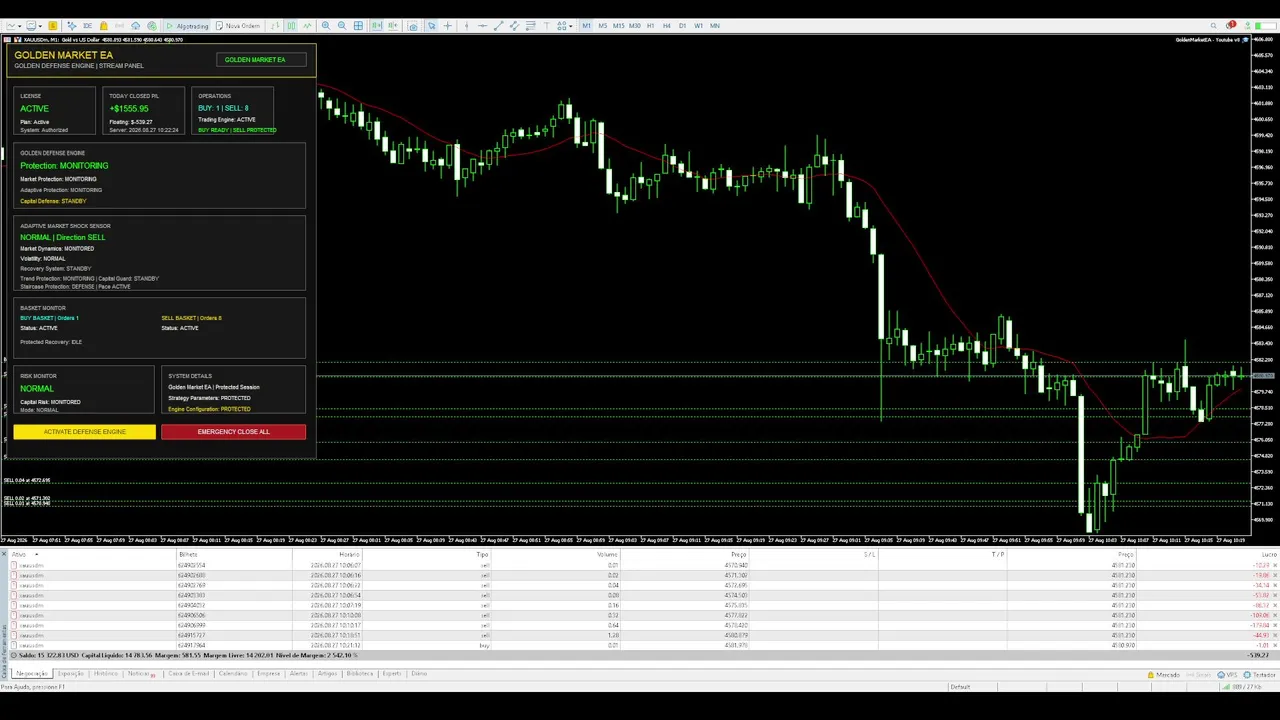This screenshot has width=1280, height=720.
Task: Switch to the H1 timeframe
Action: tap(651, 26)
